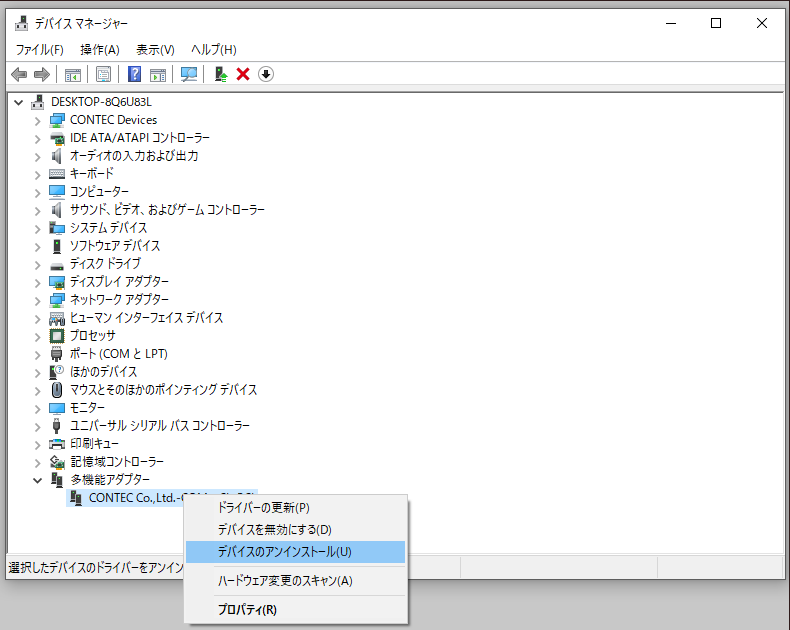Expand the ポート (COM と LPT) category
Image resolution: width=790 pixels, height=630 pixels.
click(x=38, y=354)
